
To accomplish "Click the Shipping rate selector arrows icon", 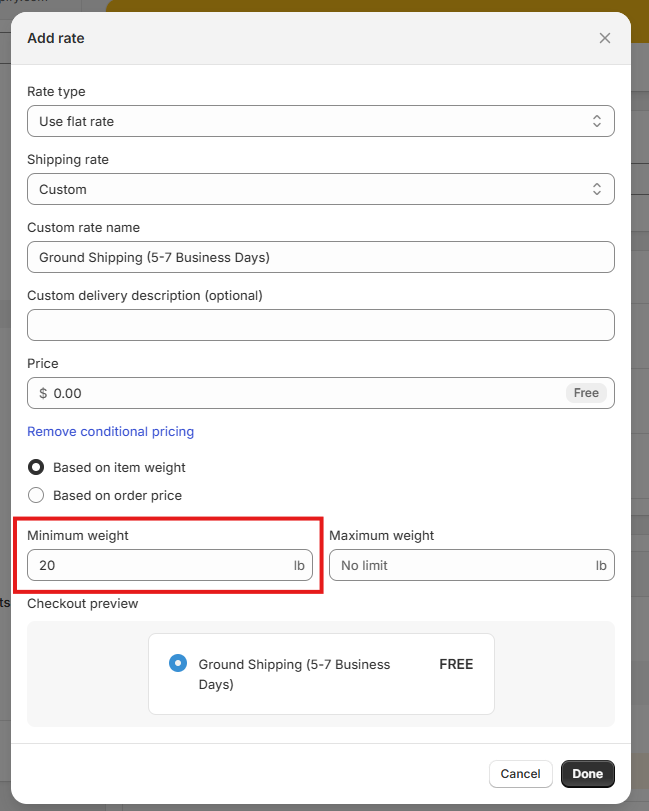I will [x=597, y=189].
